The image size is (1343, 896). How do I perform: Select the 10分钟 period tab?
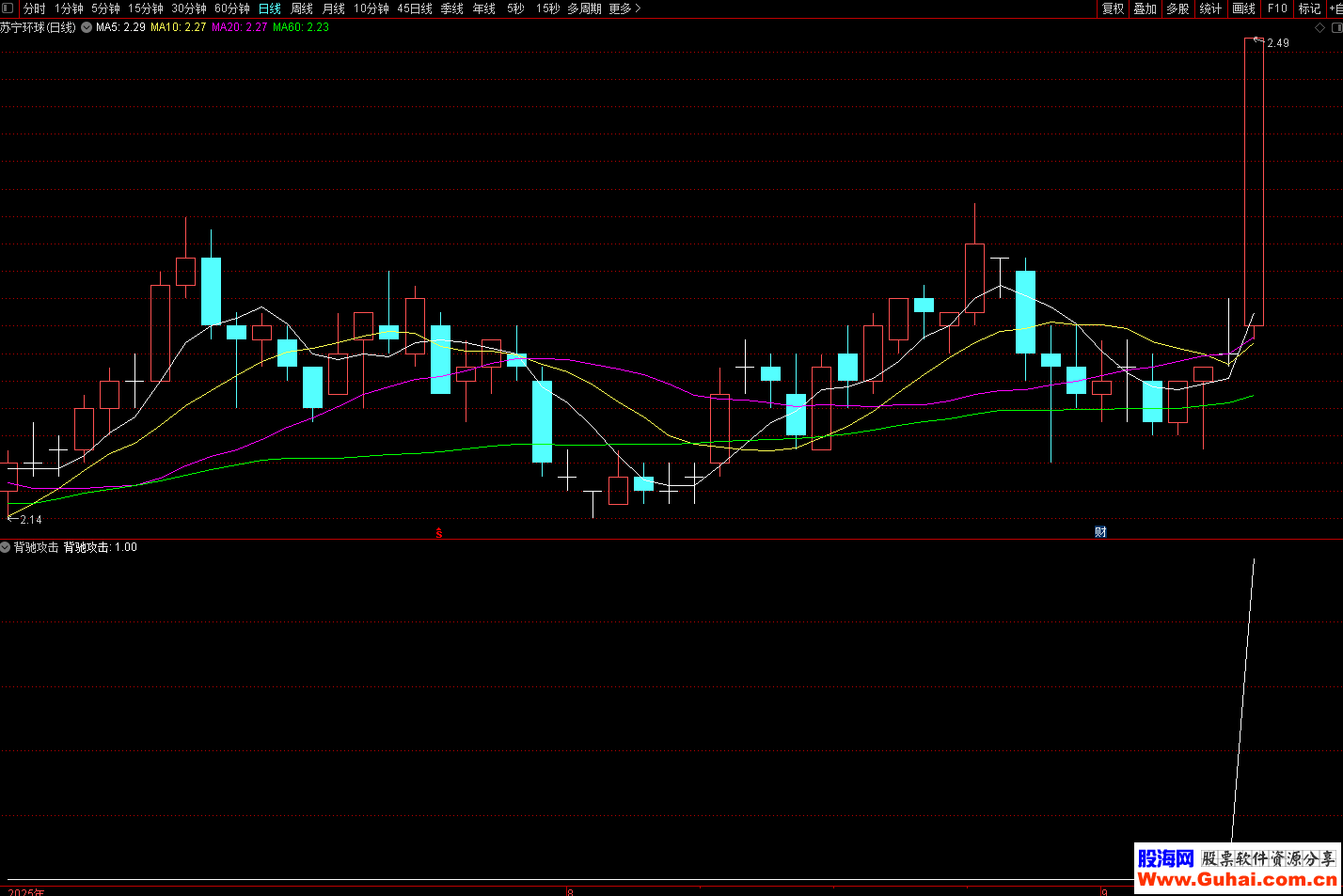click(371, 8)
